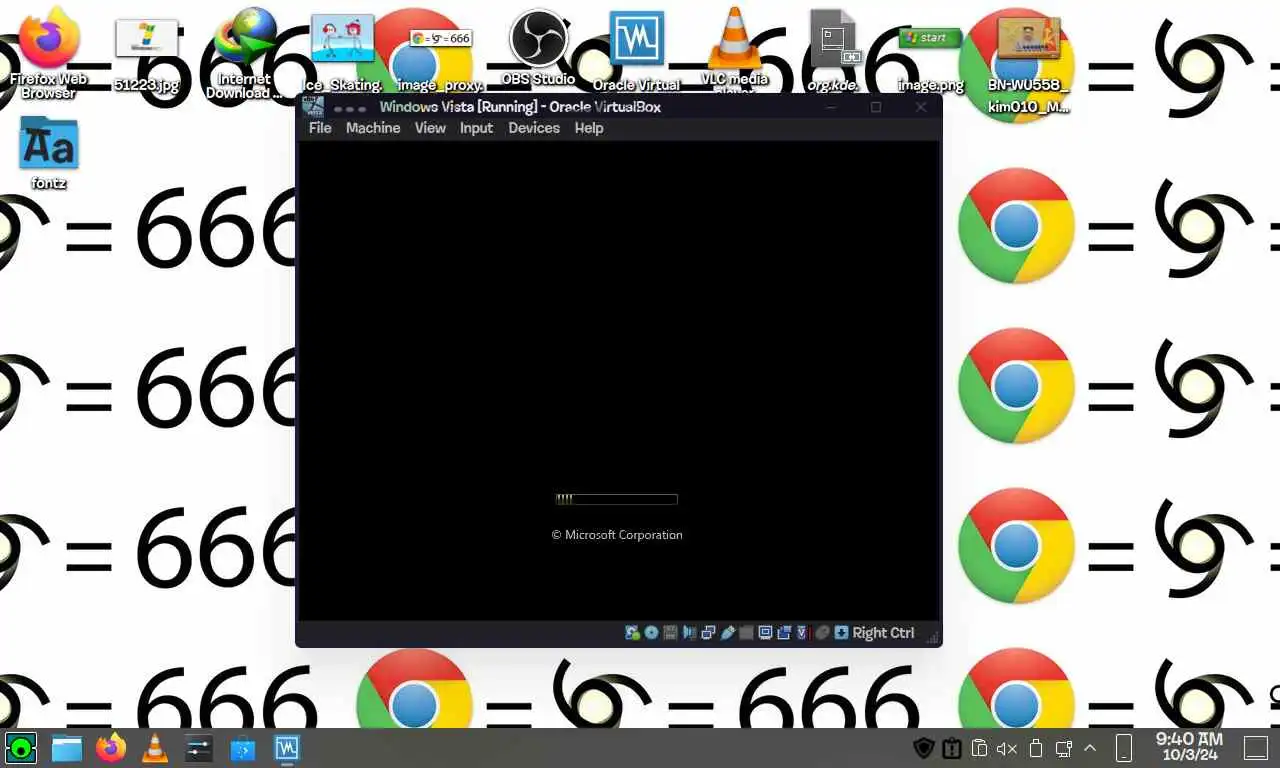Click the wired network tray icon

coord(1064,748)
